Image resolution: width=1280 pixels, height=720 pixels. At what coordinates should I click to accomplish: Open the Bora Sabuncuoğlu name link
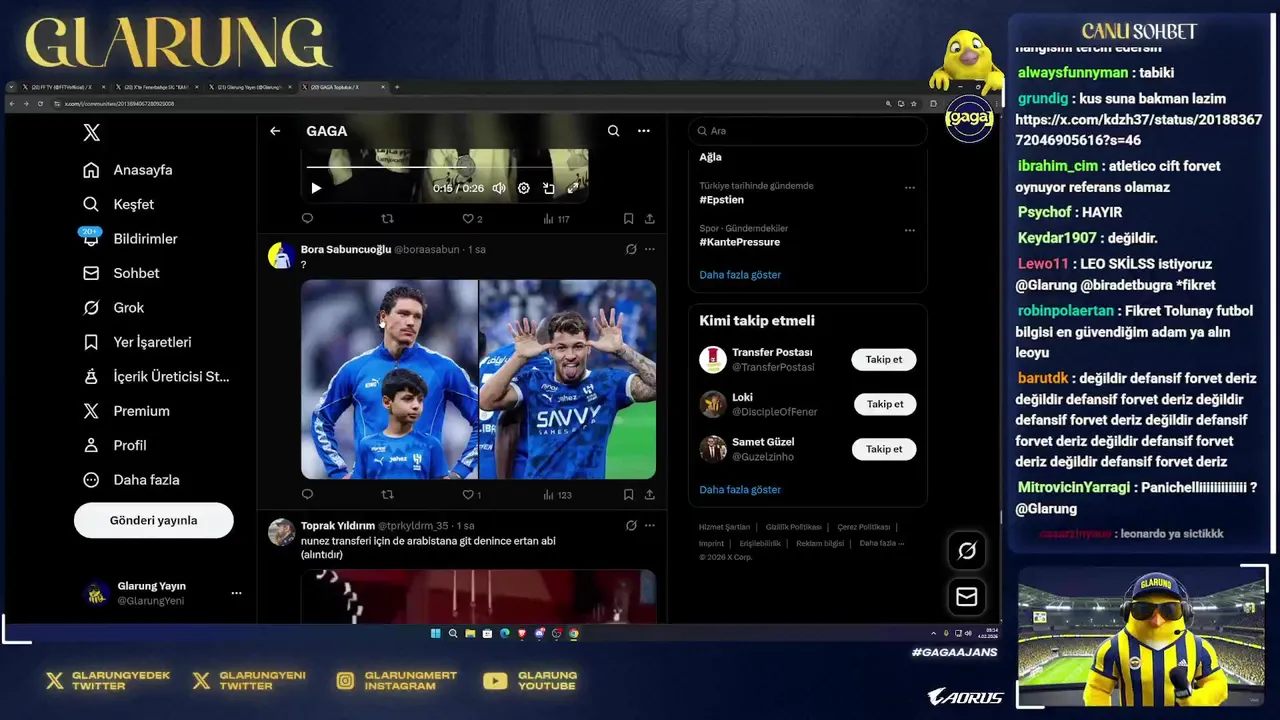[x=346, y=249]
